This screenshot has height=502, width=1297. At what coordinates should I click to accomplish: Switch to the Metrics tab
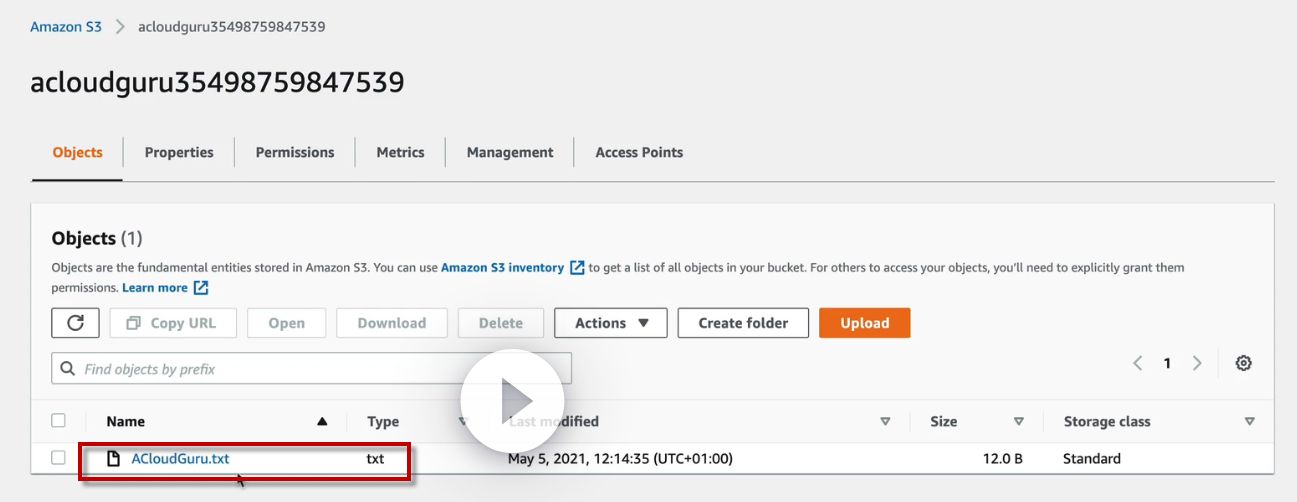(x=400, y=153)
